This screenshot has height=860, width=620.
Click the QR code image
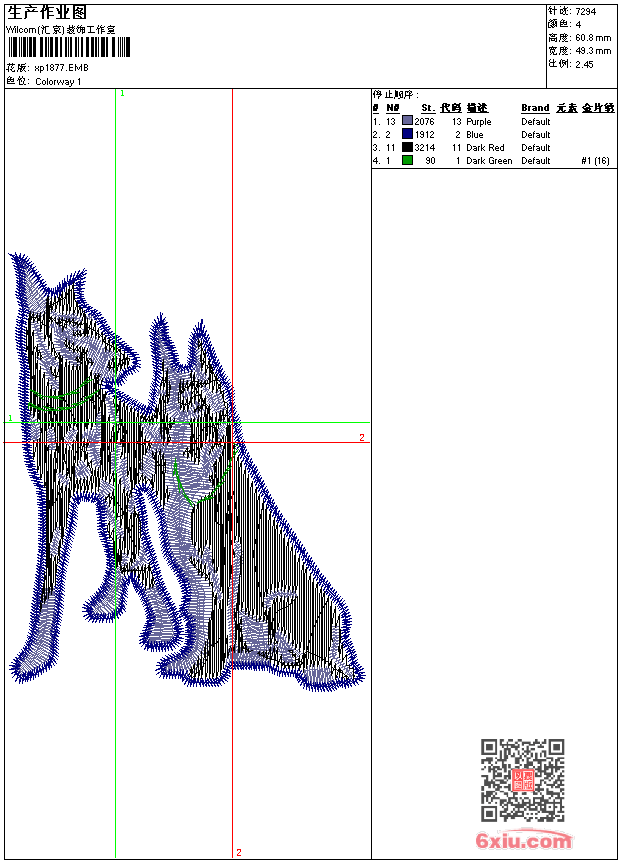pos(522,780)
